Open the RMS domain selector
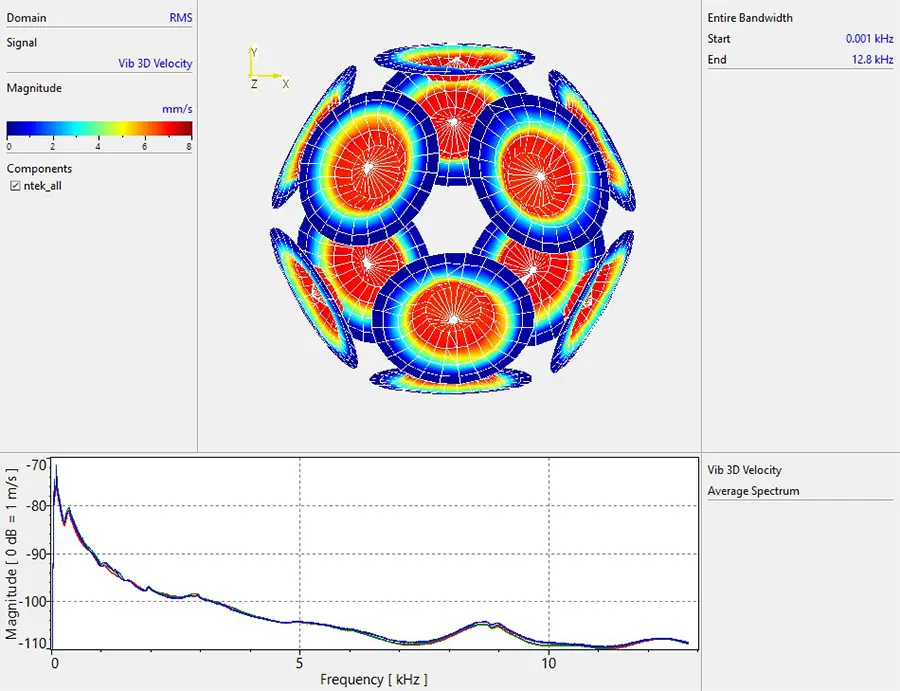Screen dimensions: 900x691 pos(180,18)
